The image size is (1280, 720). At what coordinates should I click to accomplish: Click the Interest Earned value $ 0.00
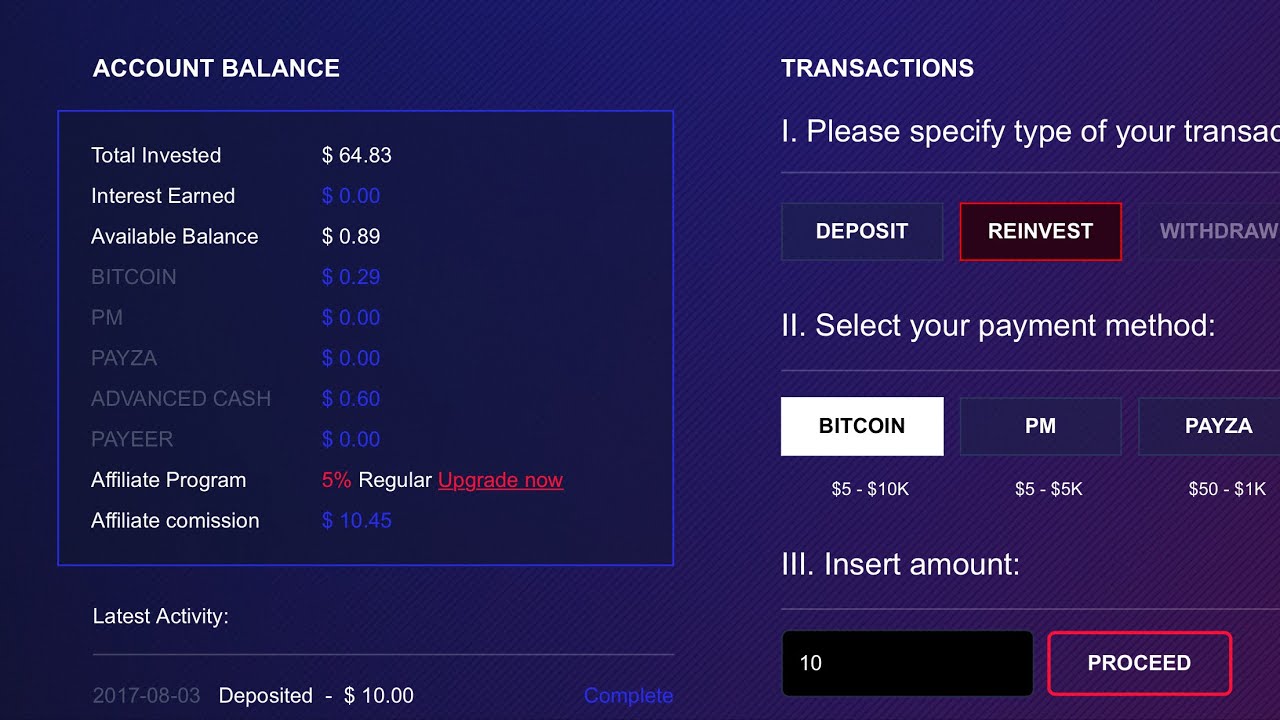(351, 196)
